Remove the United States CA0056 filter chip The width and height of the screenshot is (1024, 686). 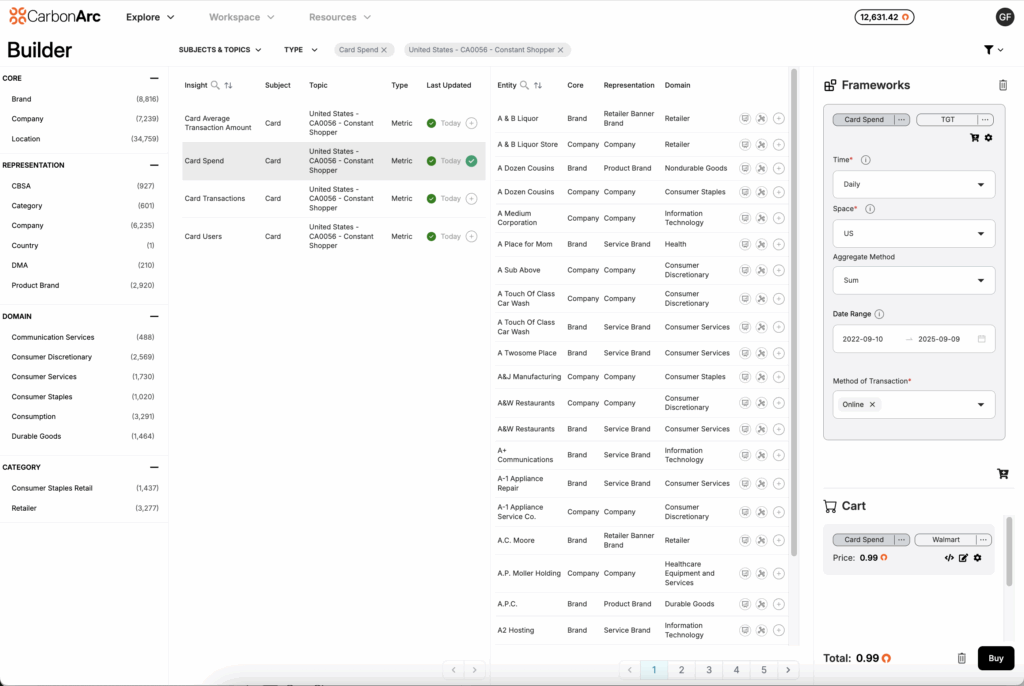[560, 50]
